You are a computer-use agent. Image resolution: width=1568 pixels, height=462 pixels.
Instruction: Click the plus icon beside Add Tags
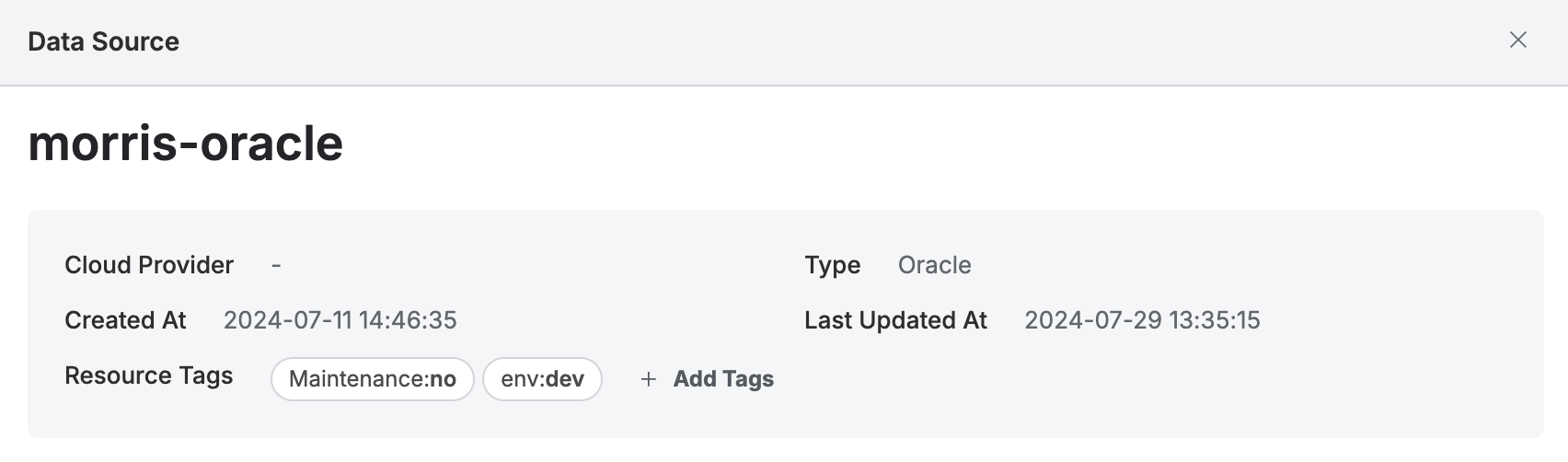649,379
